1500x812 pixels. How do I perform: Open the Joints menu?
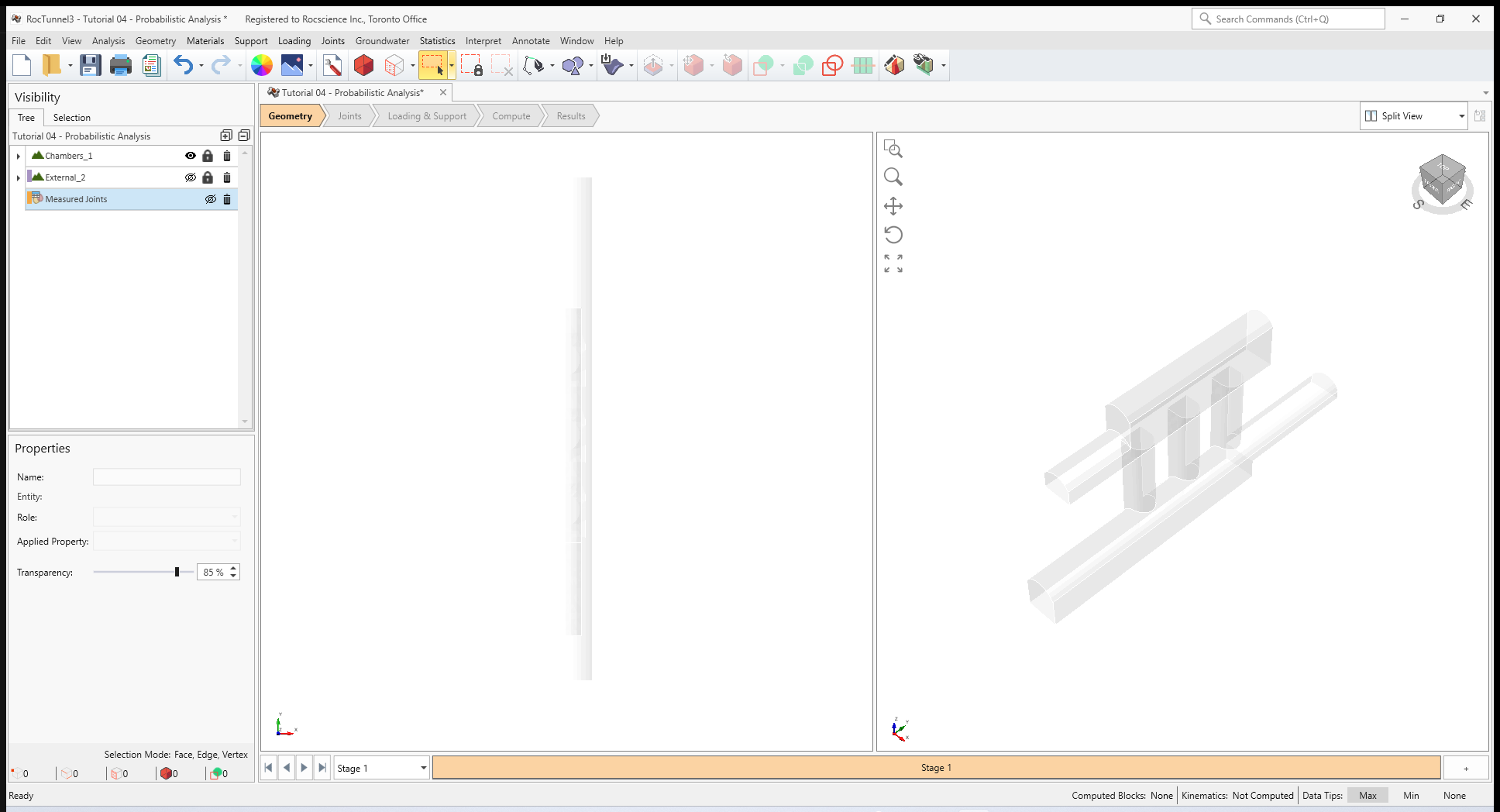click(x=333, y=41)
